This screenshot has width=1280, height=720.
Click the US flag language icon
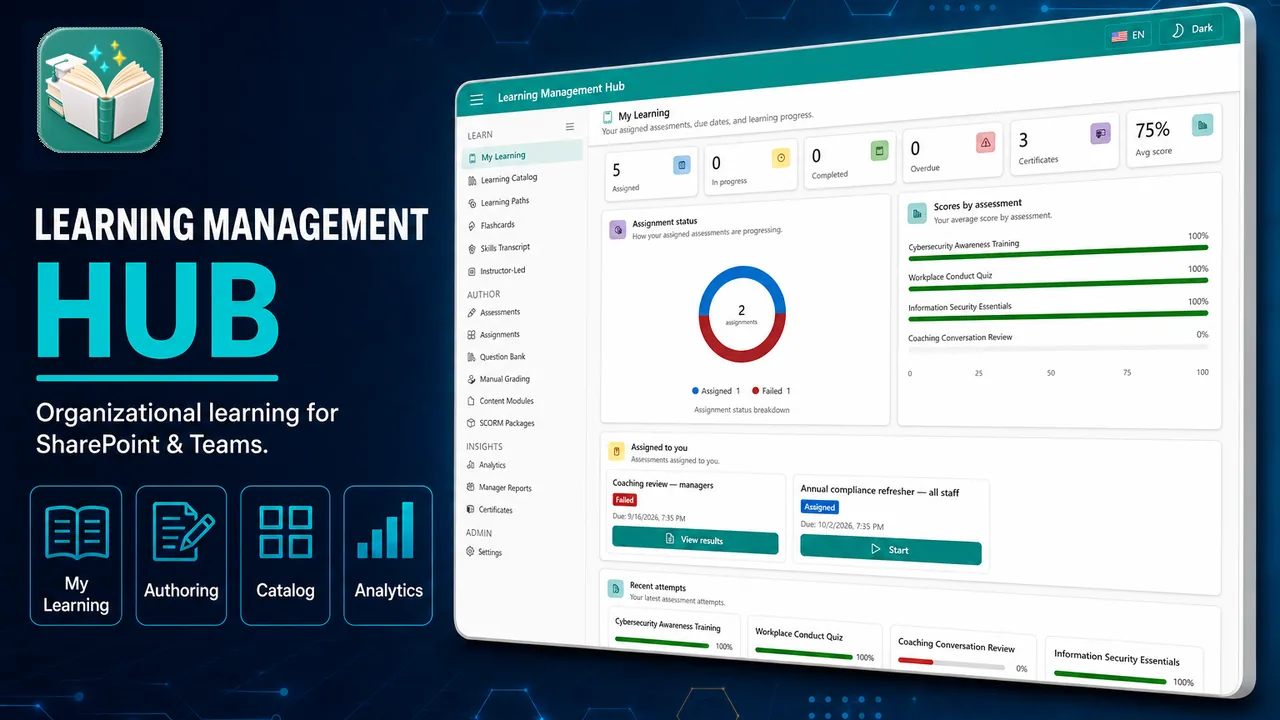point(1119,36)
